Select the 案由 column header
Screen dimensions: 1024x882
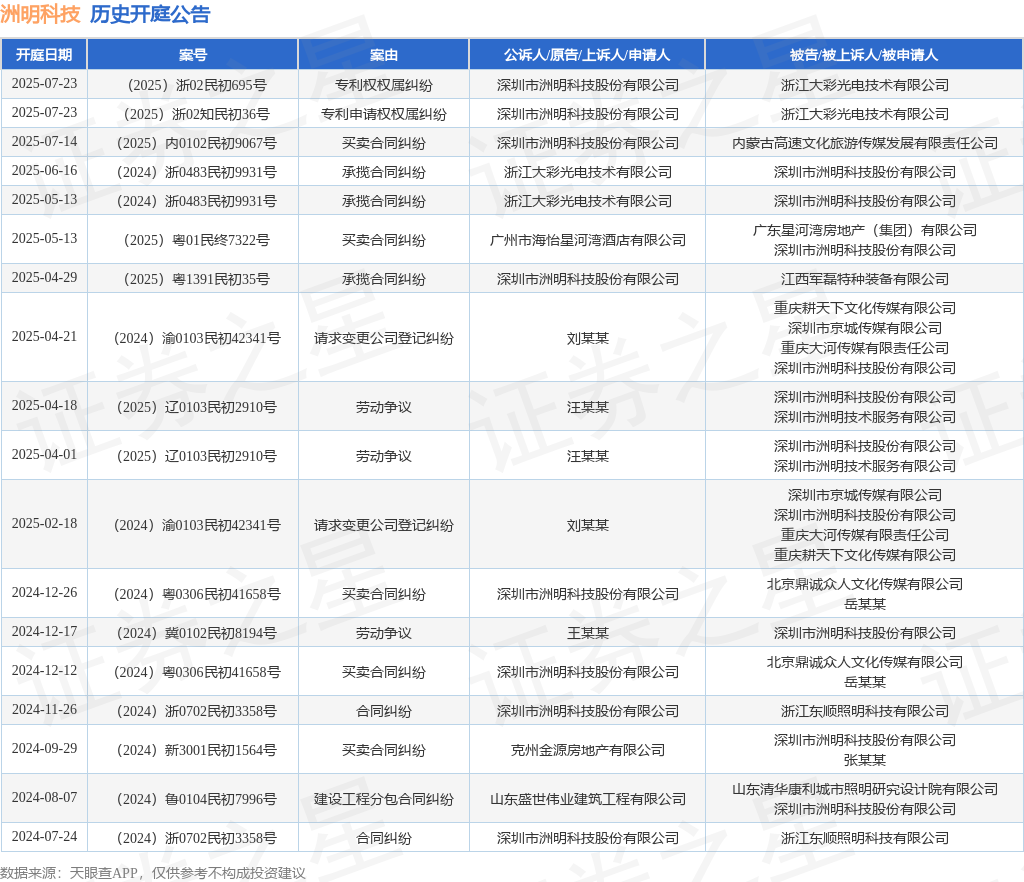pyautogui.click(x=383, y=55)
